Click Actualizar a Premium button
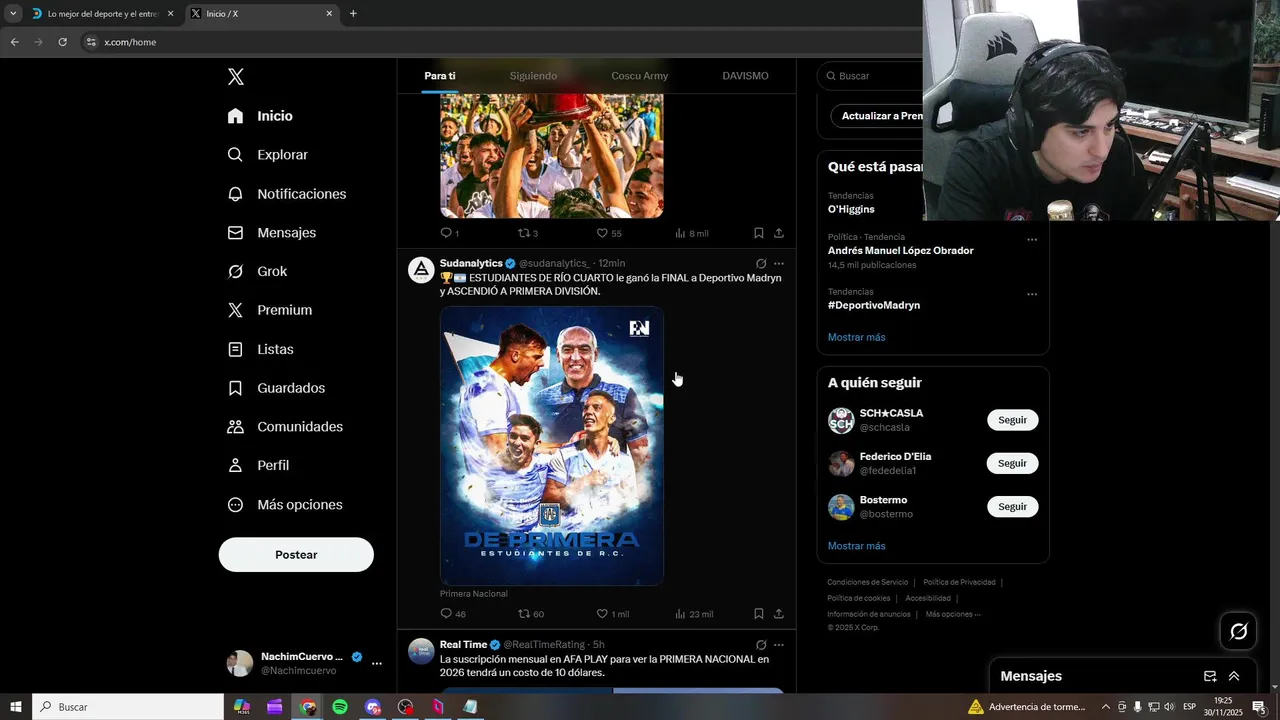 pyautogui.click(x=877, y=116)
